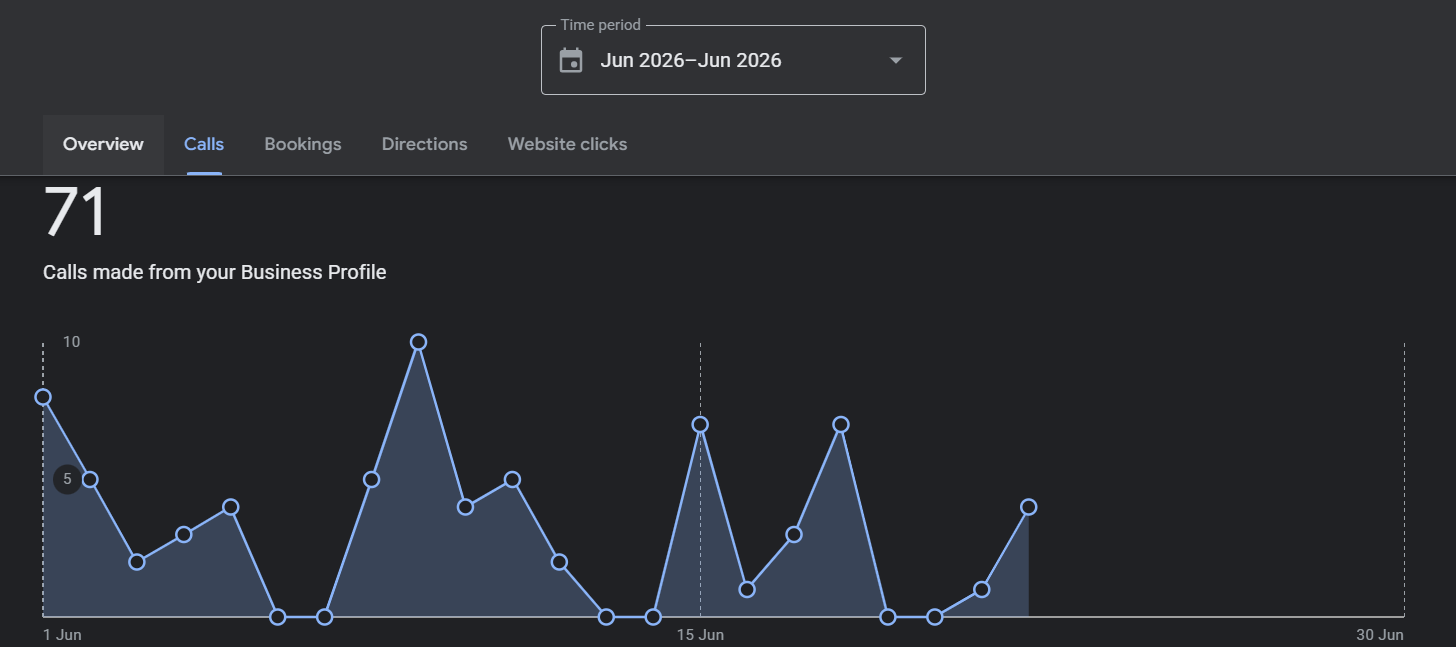The image size is (1456, 647).
Task: Switch to the Overview tab
Action: (103, 144)
